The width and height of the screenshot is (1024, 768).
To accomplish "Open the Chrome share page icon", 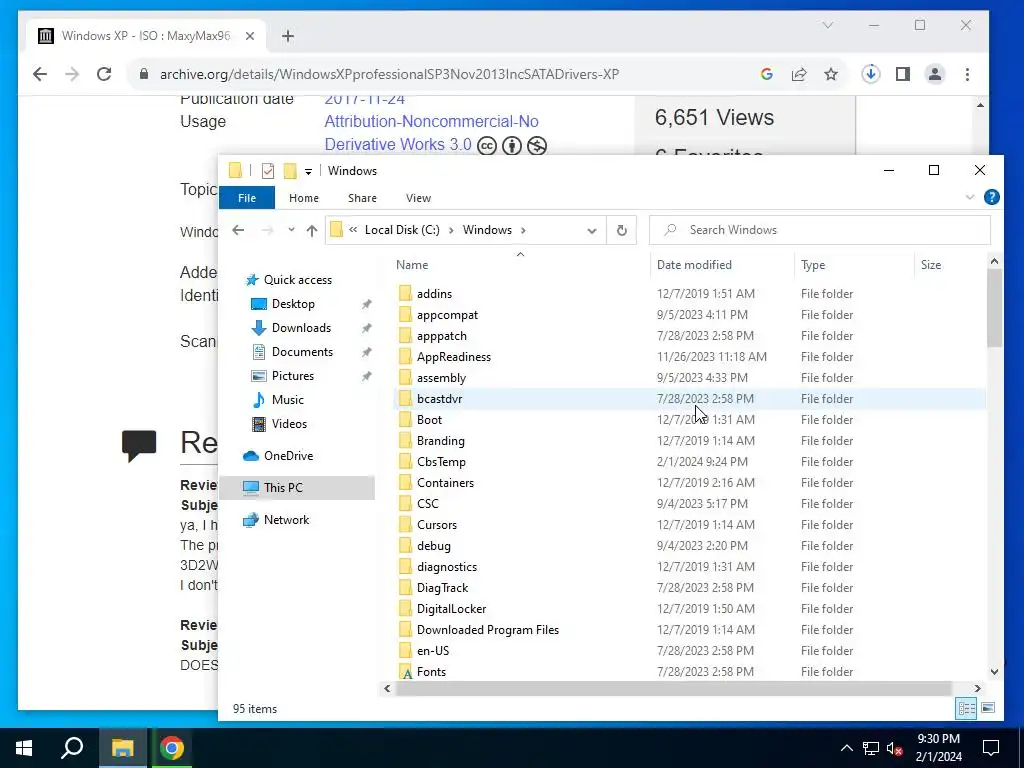I will click(x=799, y=74).
